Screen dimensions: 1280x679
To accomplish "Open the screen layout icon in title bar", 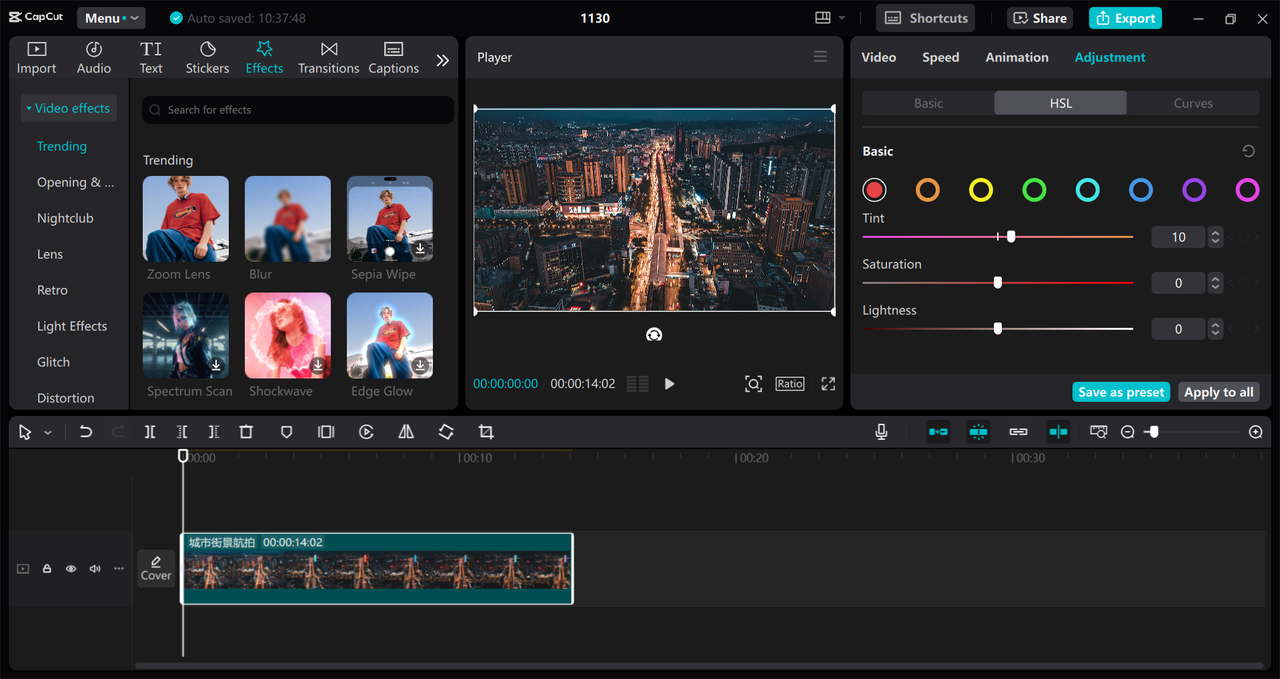I will (823, 18).
